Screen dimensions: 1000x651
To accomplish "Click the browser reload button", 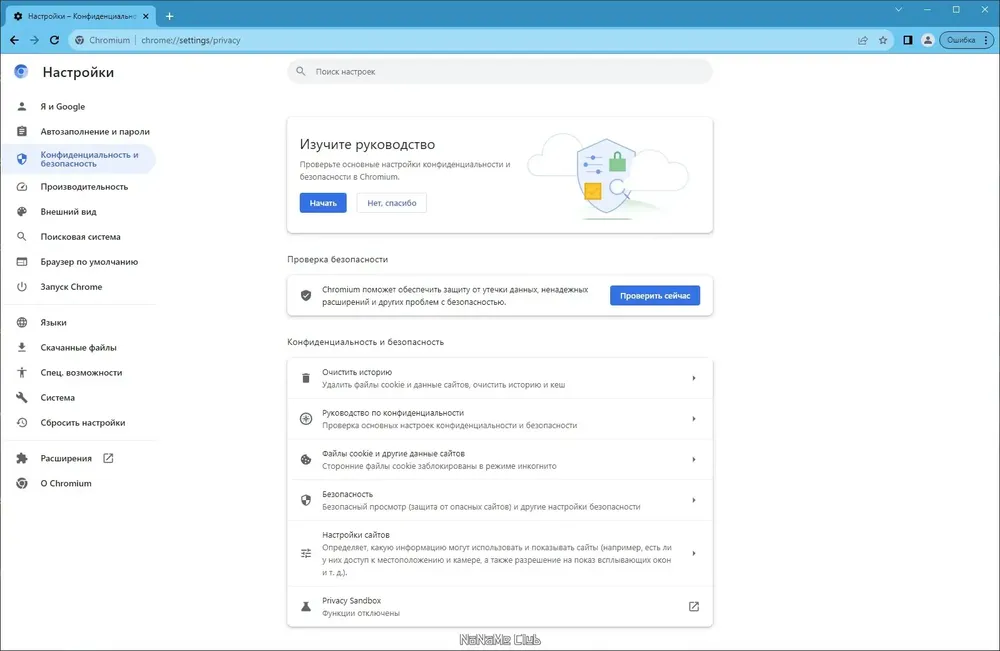I will tap(56, 40).
